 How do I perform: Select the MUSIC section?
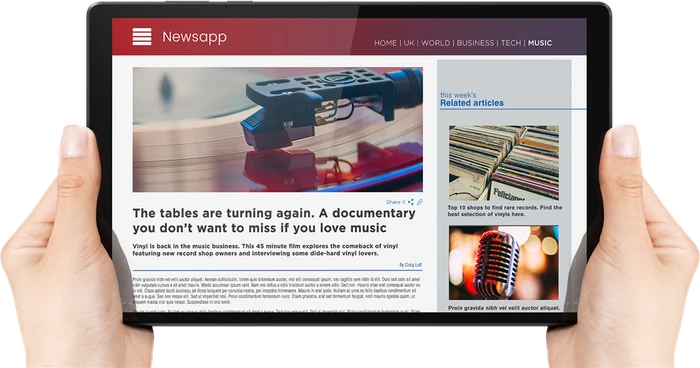[540, 43]
